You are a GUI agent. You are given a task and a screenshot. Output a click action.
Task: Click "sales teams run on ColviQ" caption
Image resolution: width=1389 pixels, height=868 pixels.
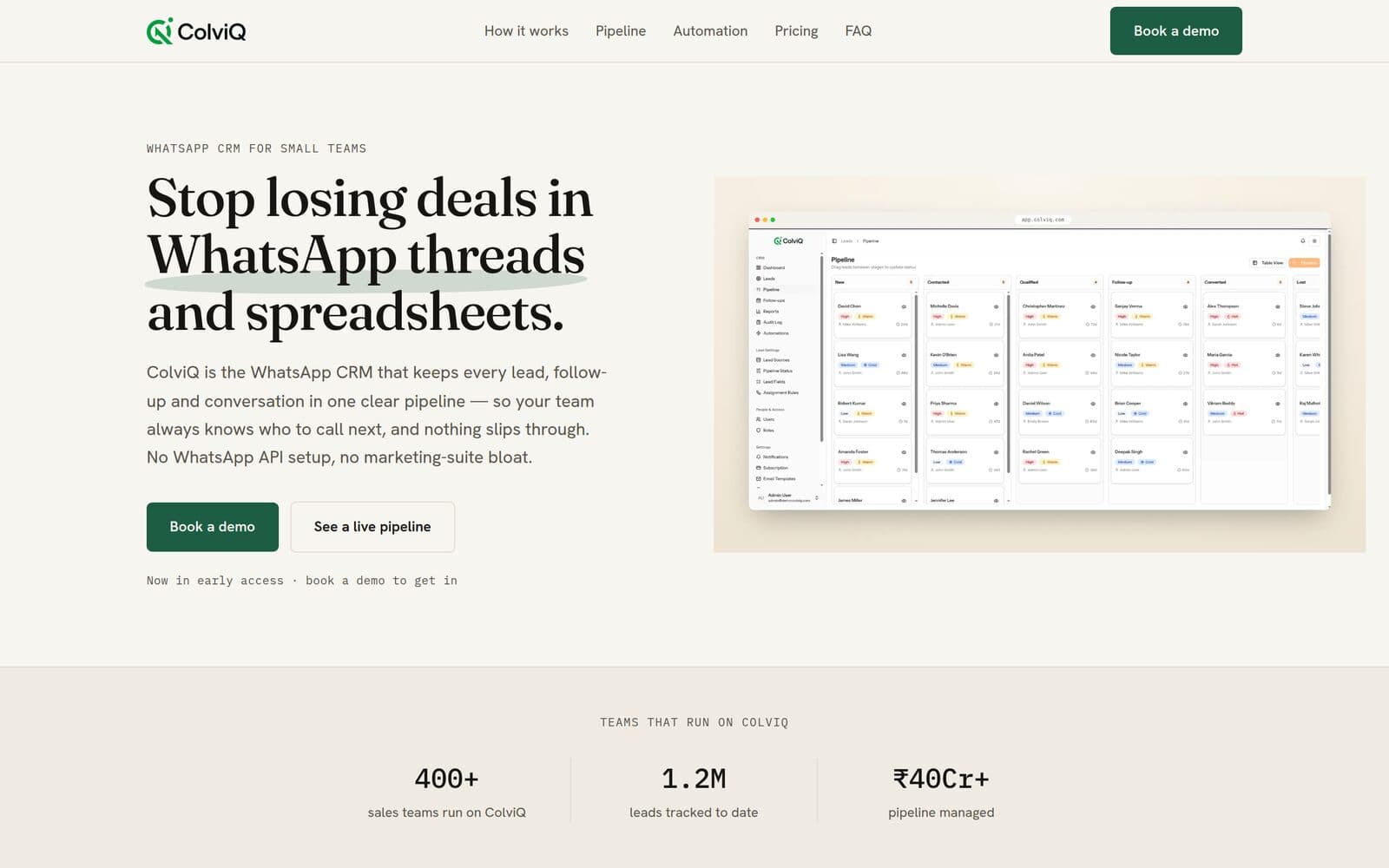pyautogui.click(x=446, y=812)
